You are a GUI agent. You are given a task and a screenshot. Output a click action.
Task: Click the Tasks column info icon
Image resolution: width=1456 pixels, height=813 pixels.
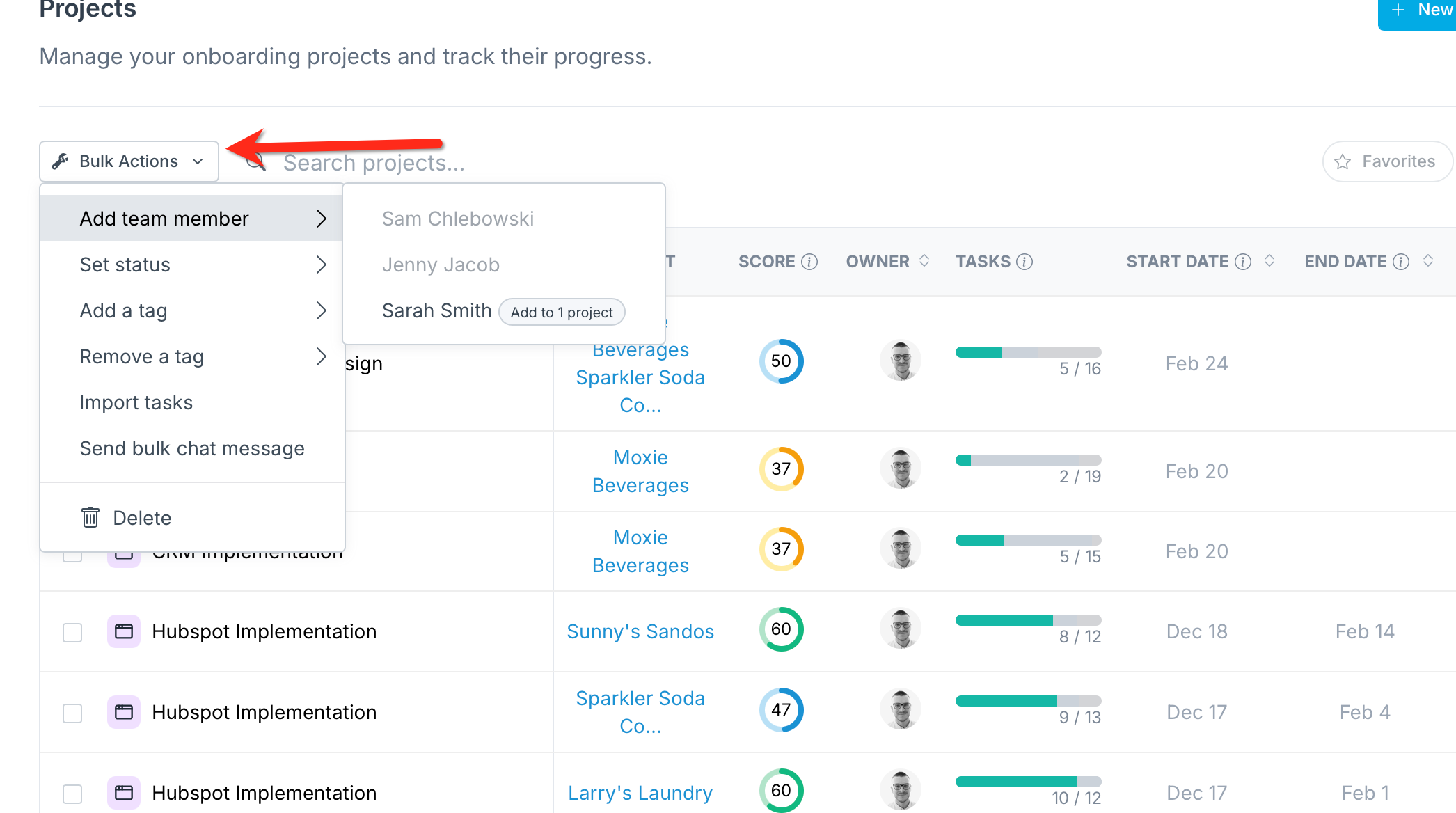[1024, 262]
